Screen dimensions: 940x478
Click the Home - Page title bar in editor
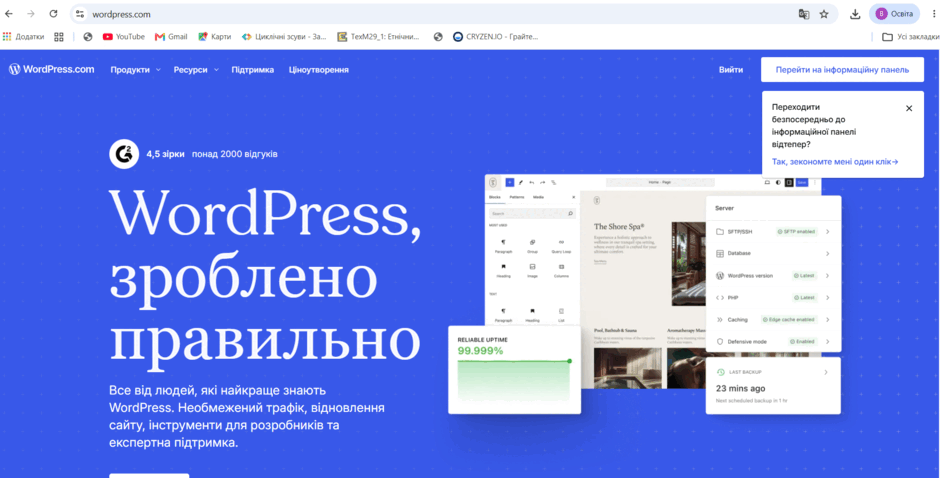[661, 182]
